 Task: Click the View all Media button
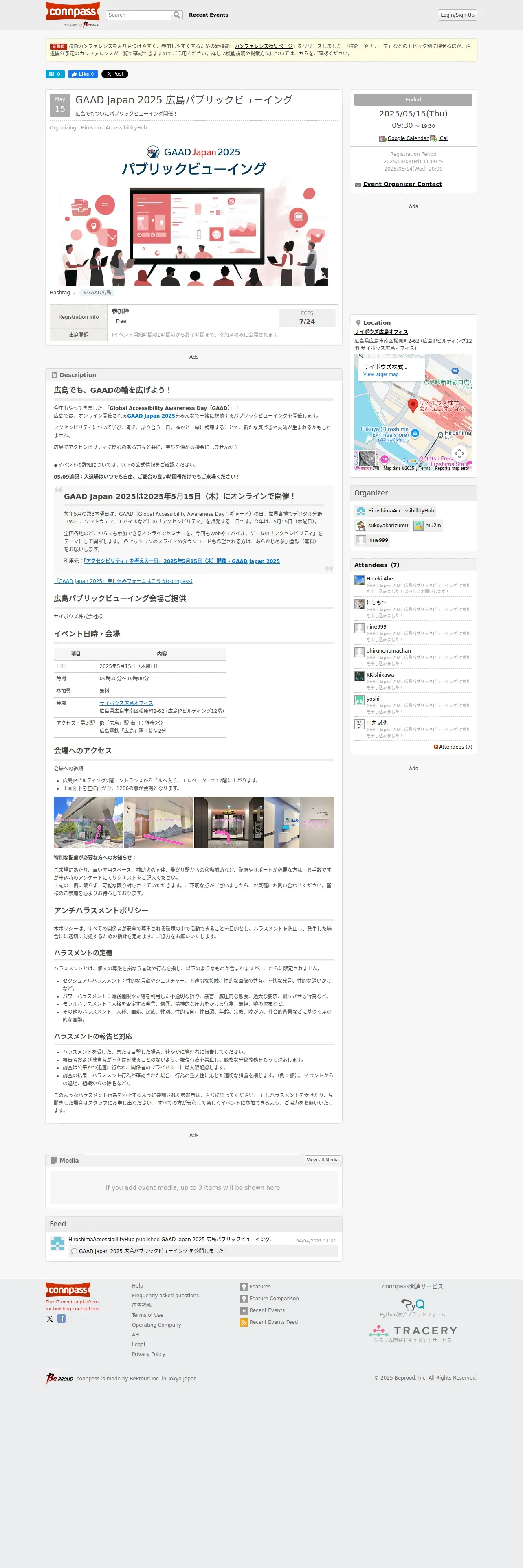click(x=323, y=1160)
